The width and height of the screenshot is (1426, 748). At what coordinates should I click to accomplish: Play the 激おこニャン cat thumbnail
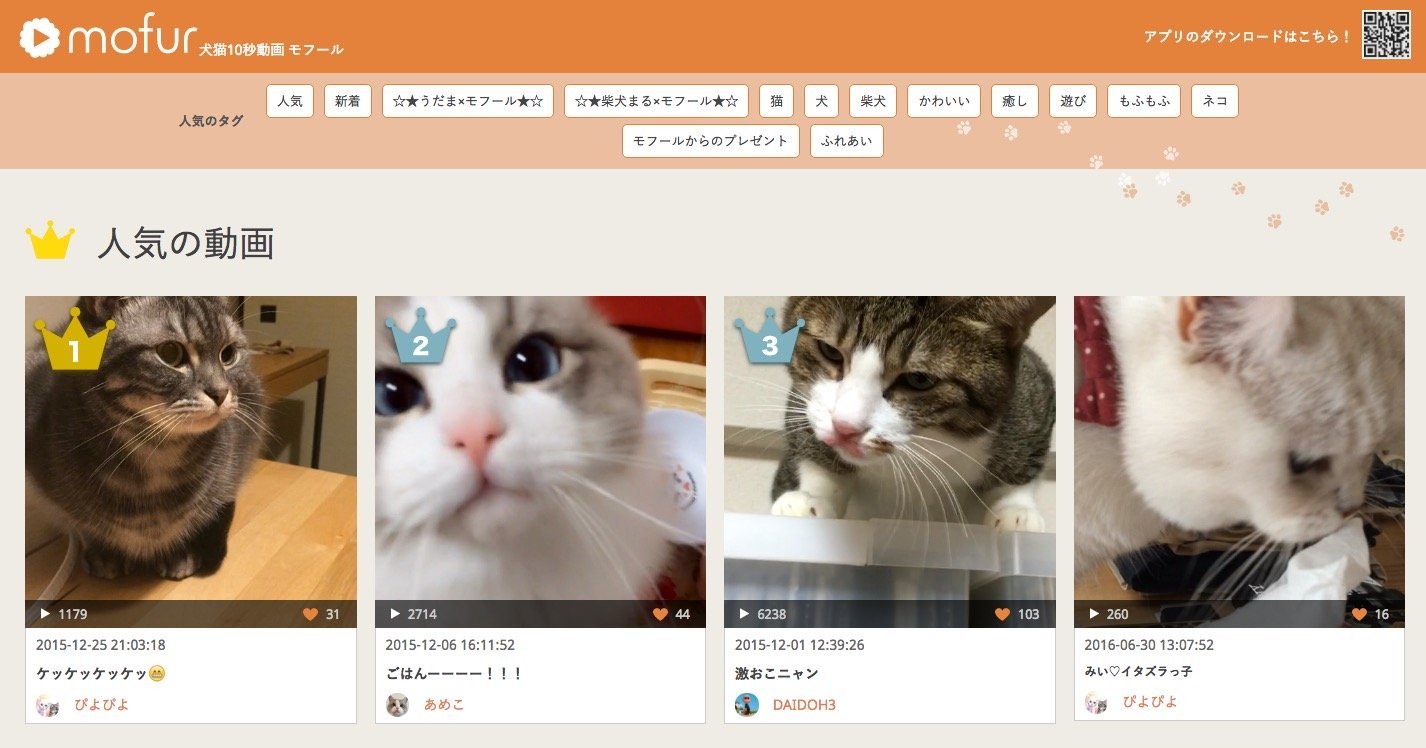[890, 461]
